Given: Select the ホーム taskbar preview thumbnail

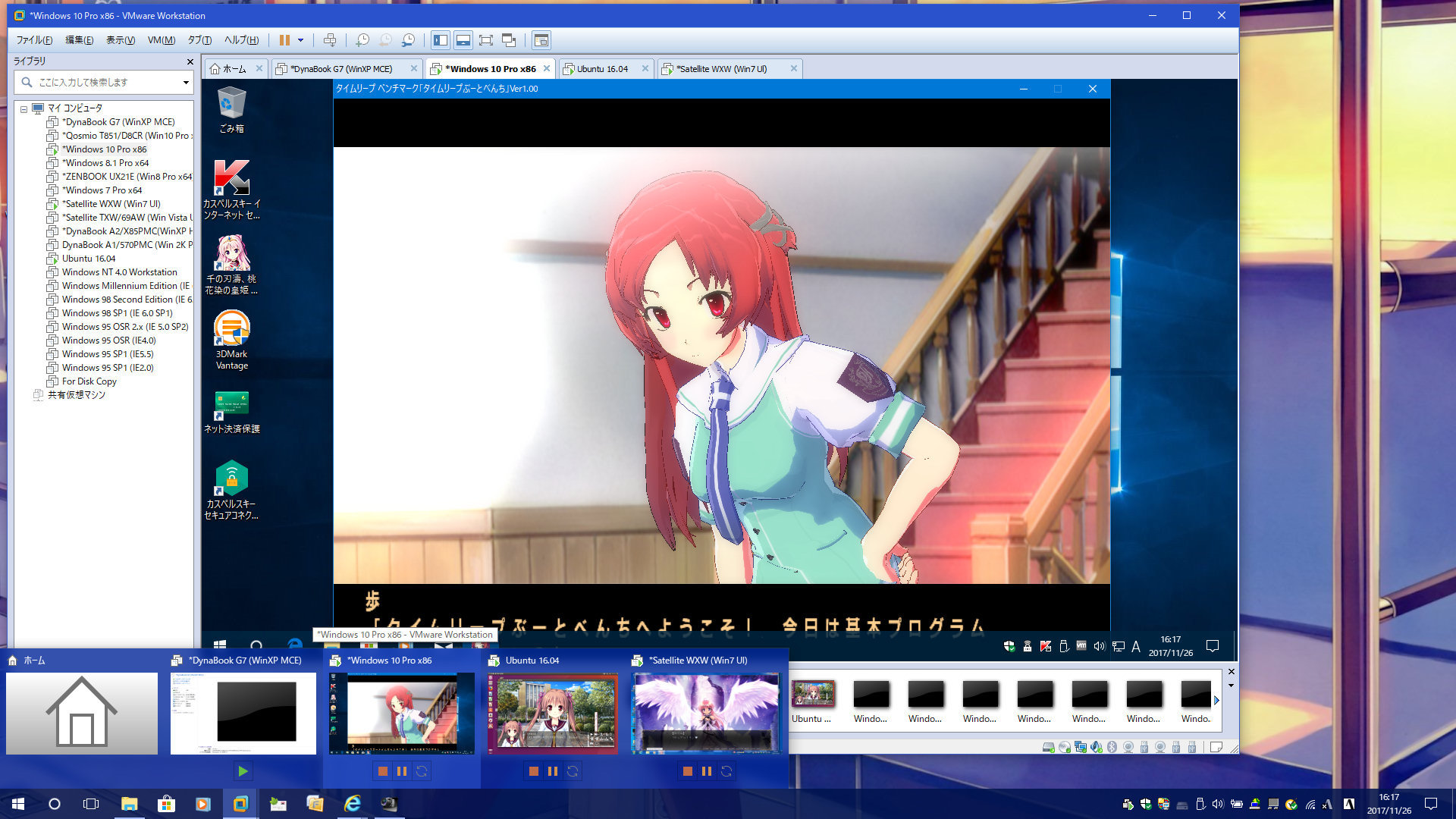Looking at the screenshot, I should click(82, 714).
